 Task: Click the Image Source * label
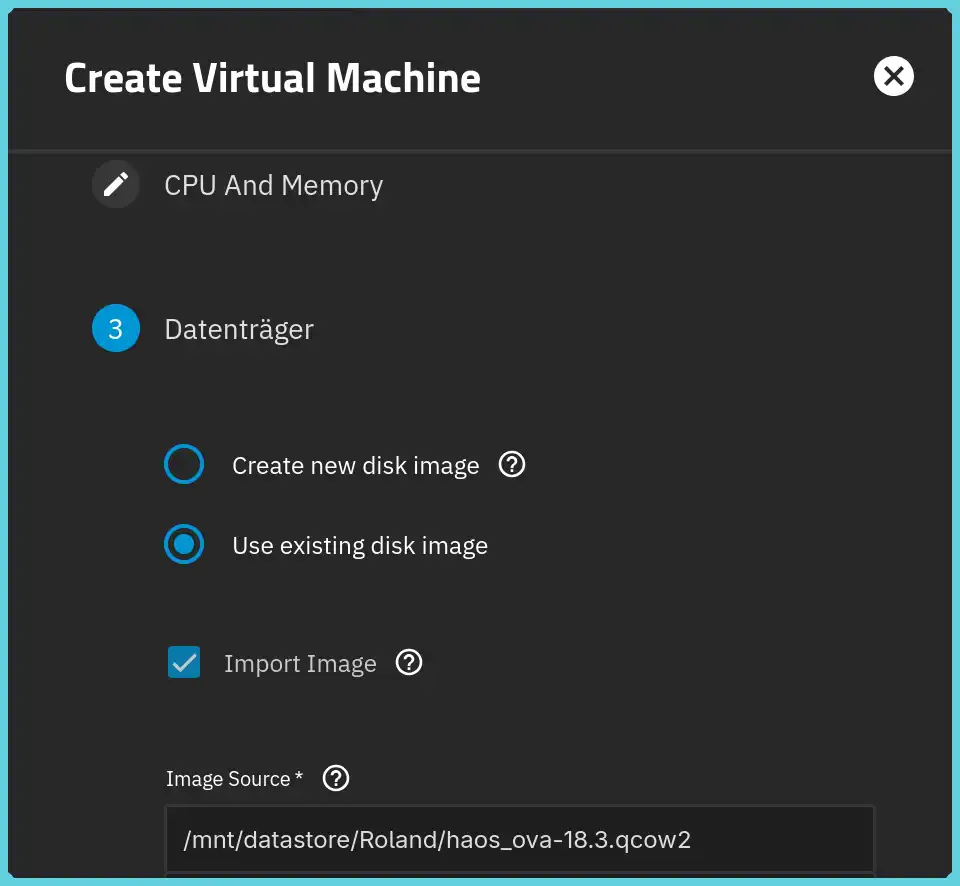234,779
